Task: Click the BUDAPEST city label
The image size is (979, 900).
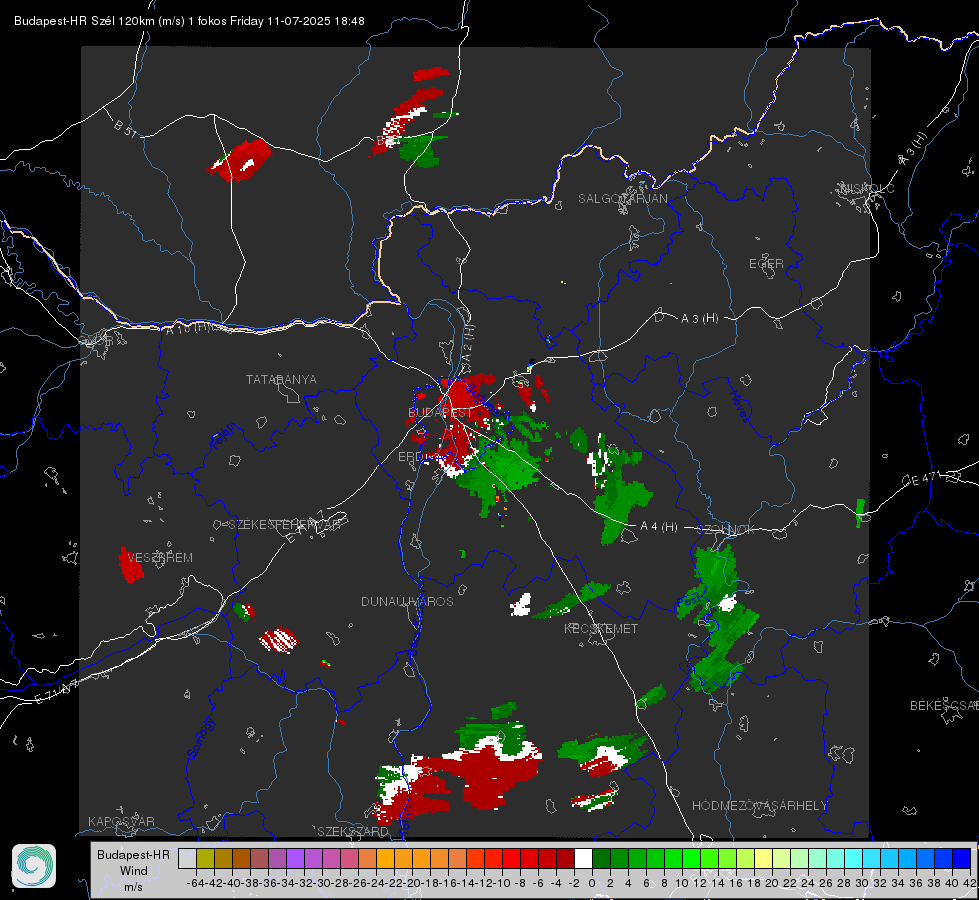Action: 440,413
